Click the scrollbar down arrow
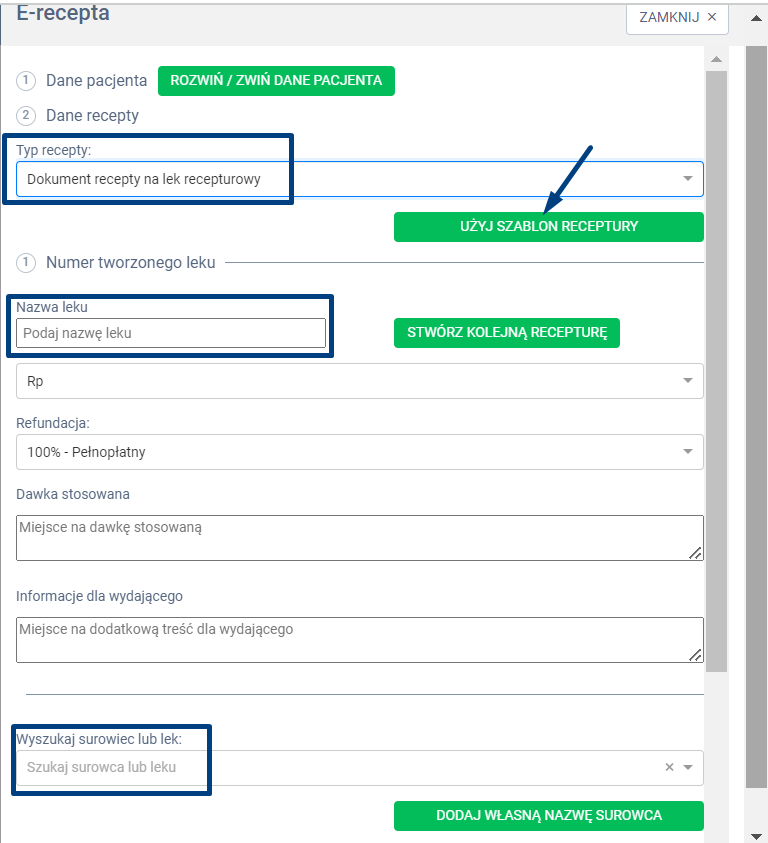The image size is (768, 843). coord(756,835)
